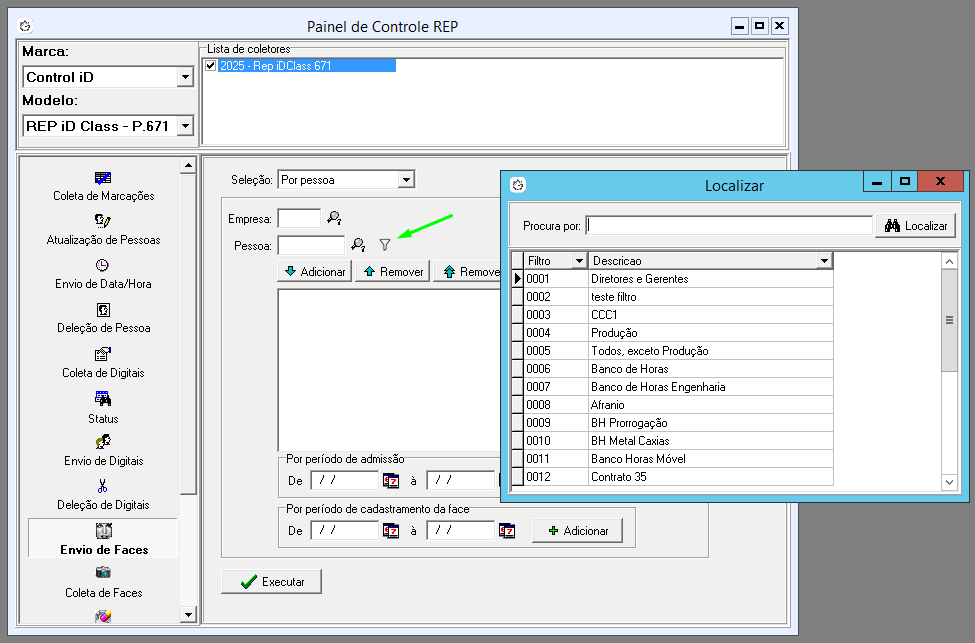This screenshot has height=643, width=975.
Task: Open Deleção de Digitais scissors icon
Action: [x=103, y=487]
